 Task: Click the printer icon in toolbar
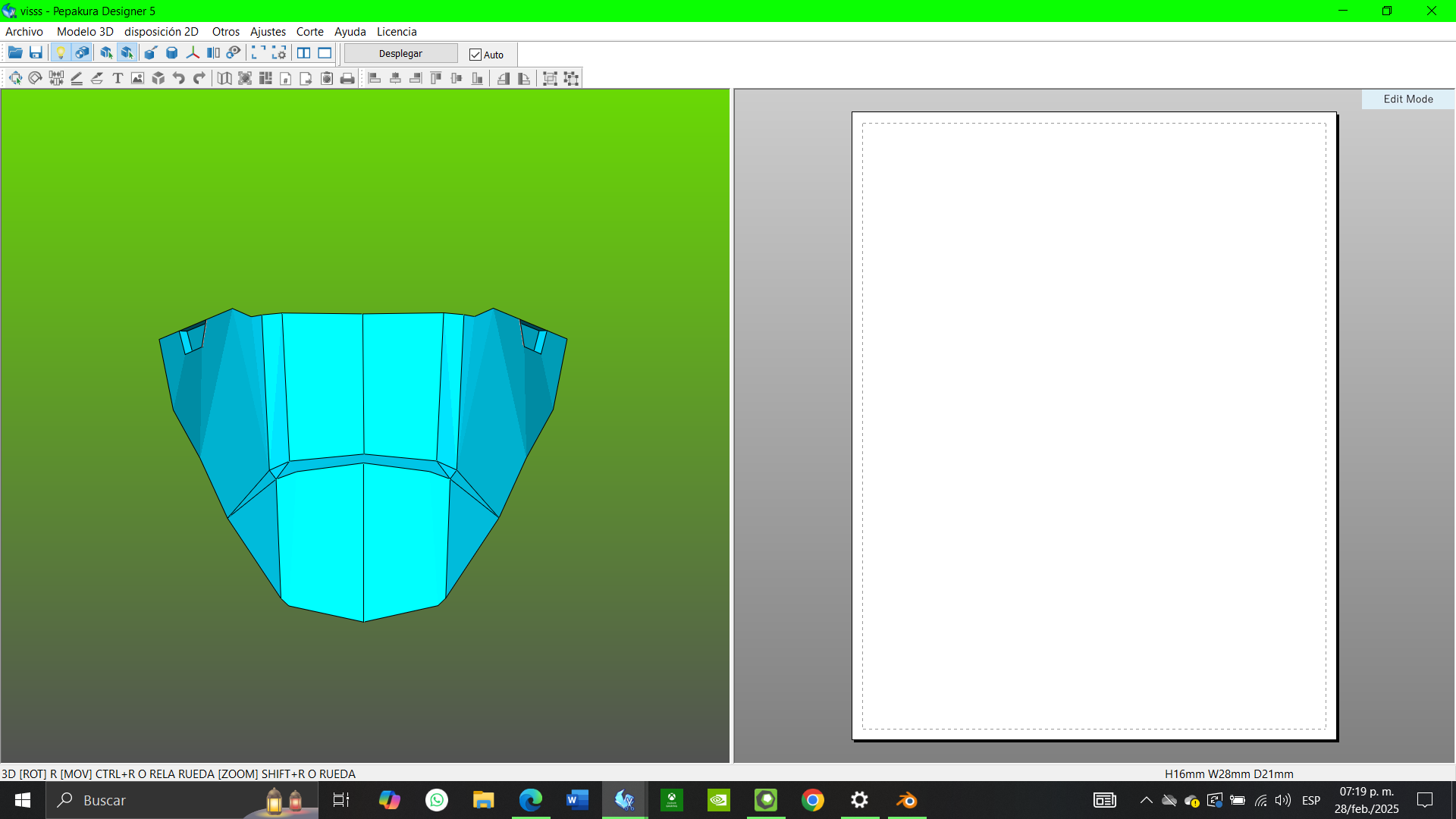tap(347, 78)
